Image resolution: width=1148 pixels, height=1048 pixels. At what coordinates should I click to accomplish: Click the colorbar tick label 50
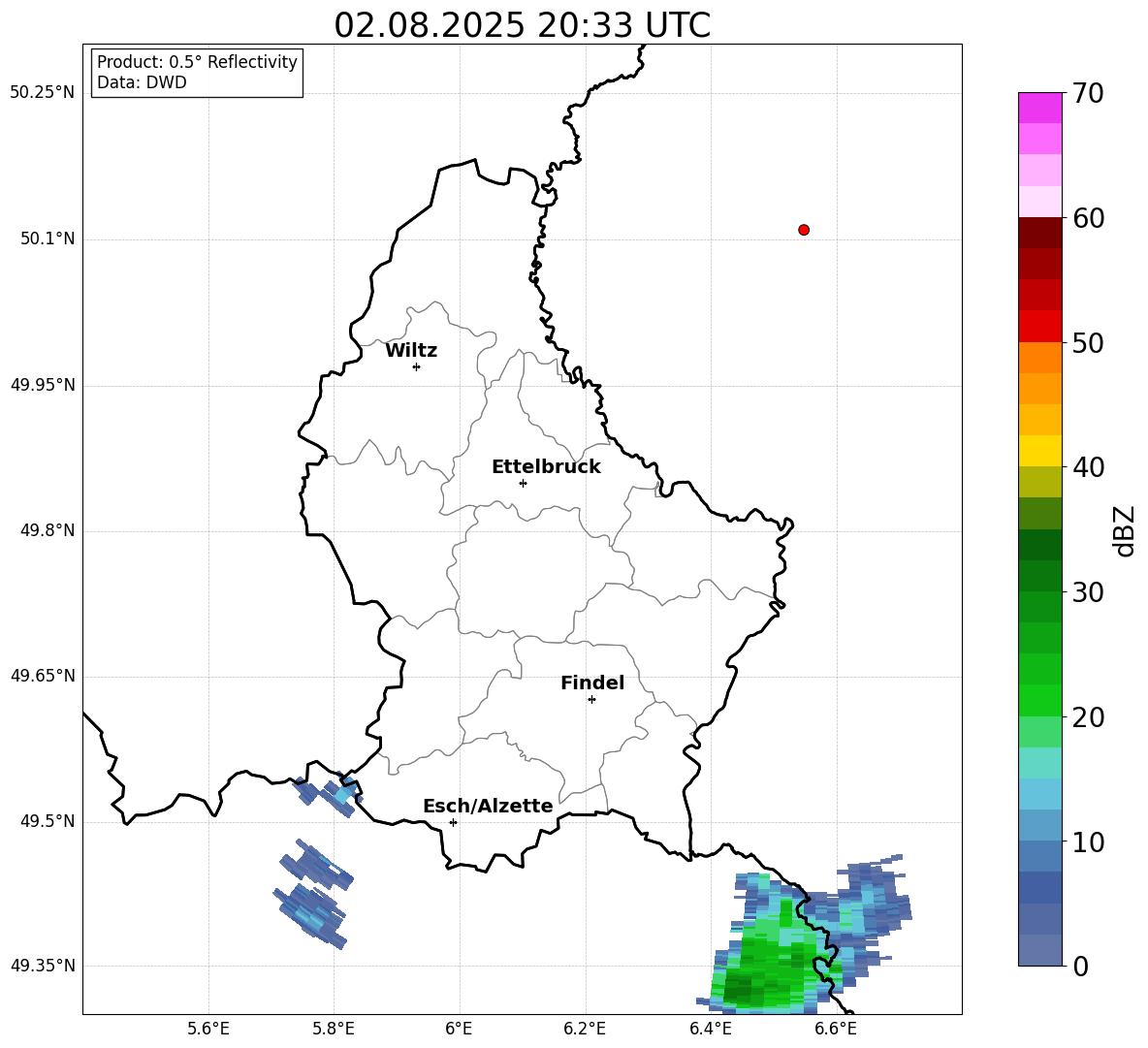point(1088,343)
